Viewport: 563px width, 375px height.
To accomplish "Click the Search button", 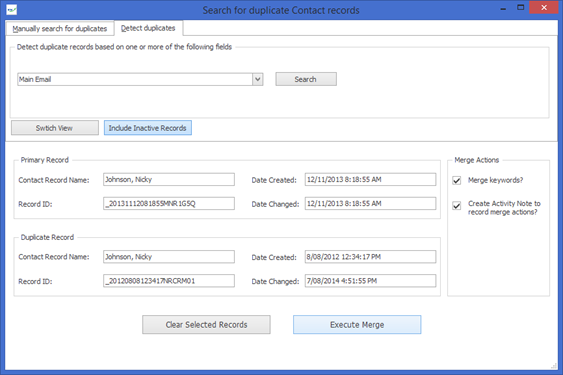I will [x=306, y=79].
